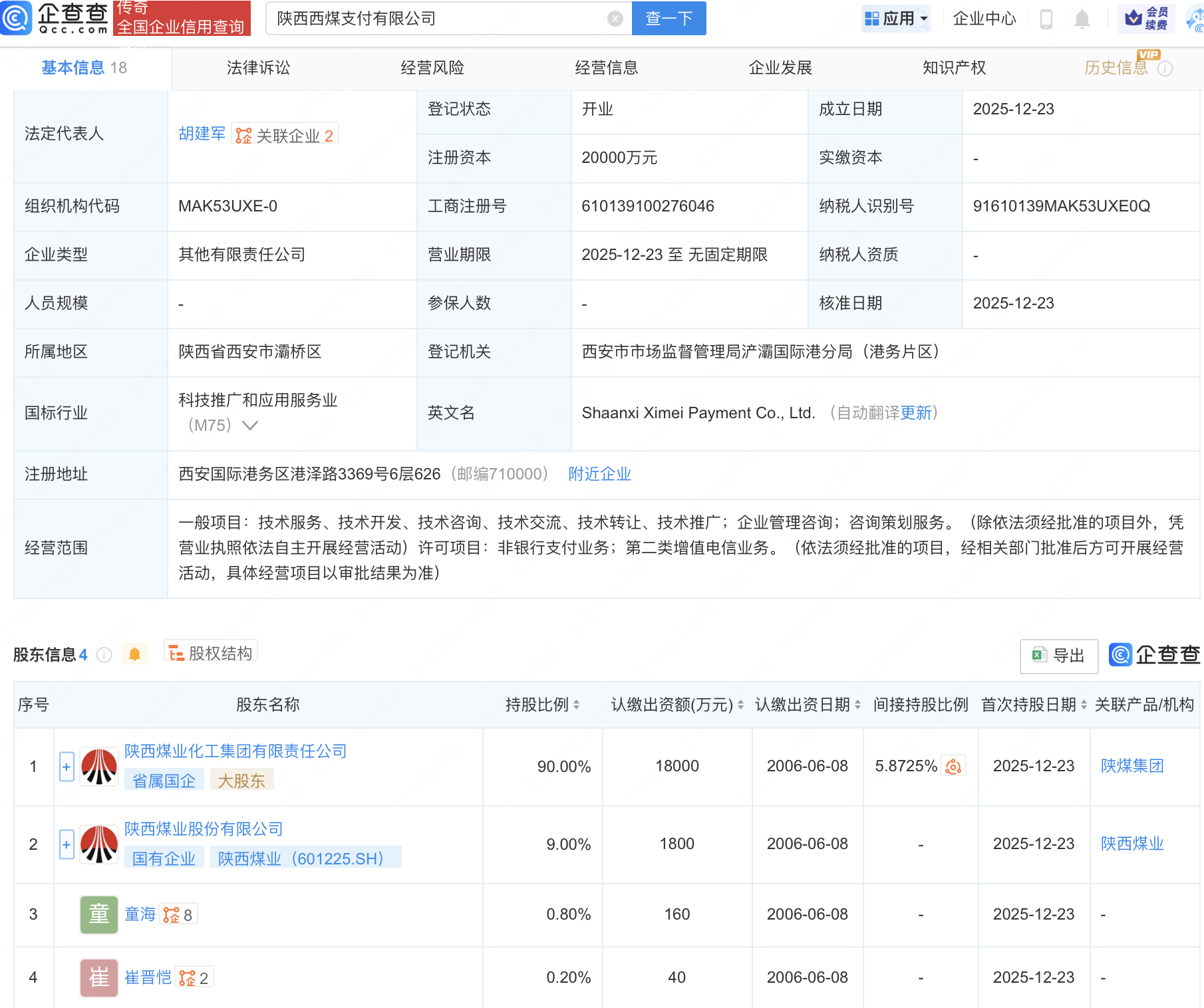1204x1008 pixels.
Task: Switch to the 知识产权 tab
Action: (x=954, y=68)
